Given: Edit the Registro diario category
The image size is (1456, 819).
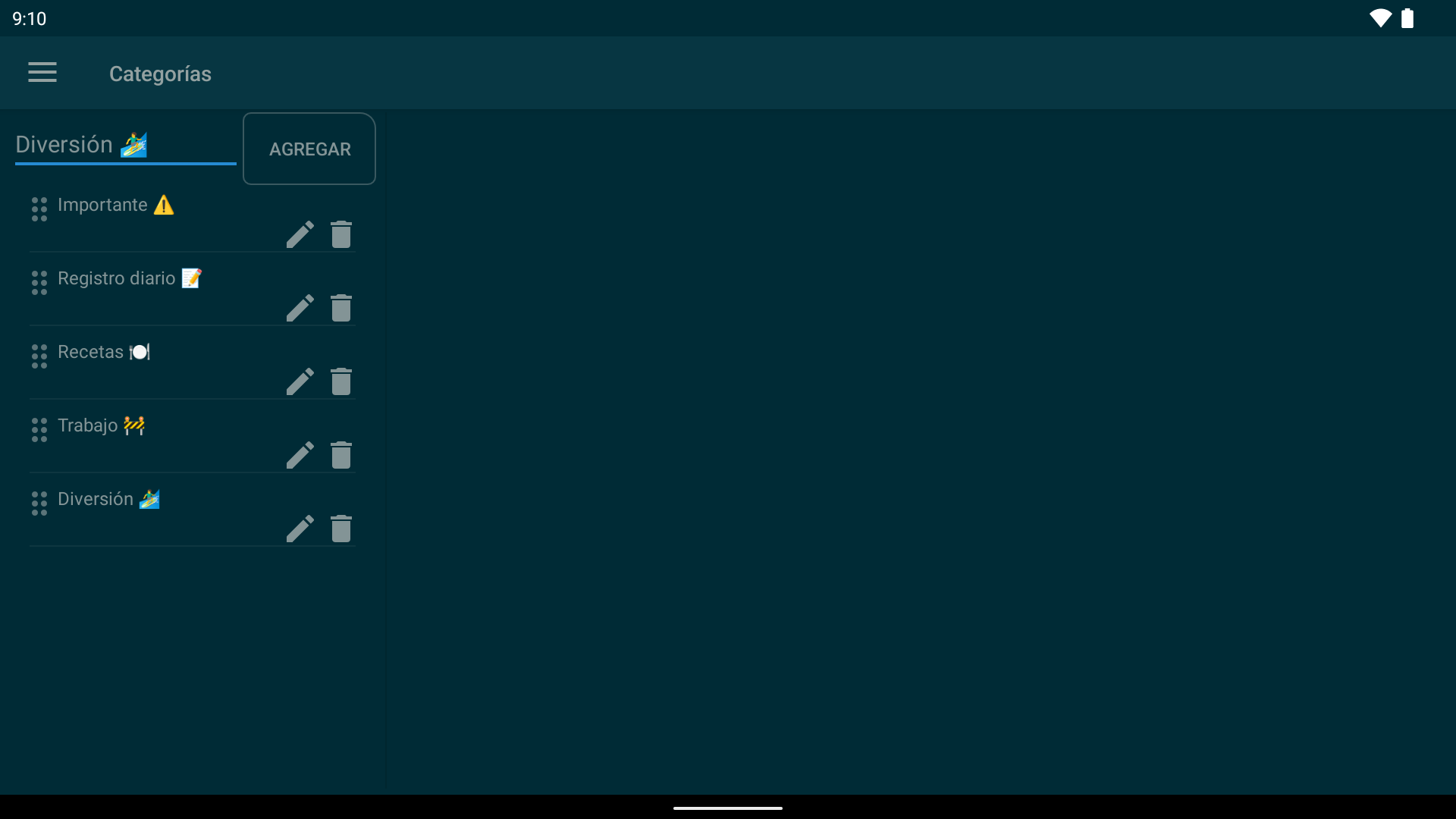Looking at the screenshot, I should pyautogui.click(x=300, y=308).
